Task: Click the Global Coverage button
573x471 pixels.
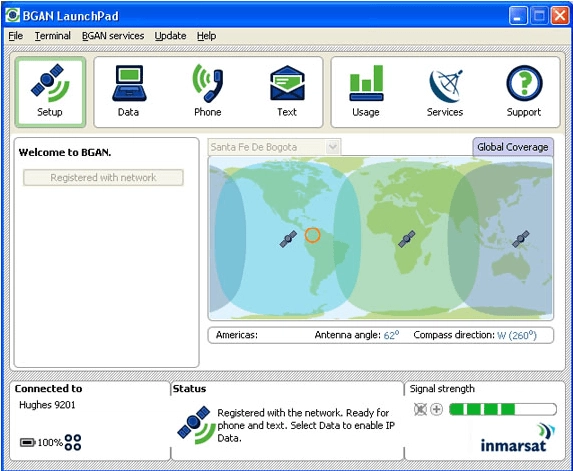Action: [513, 147]
